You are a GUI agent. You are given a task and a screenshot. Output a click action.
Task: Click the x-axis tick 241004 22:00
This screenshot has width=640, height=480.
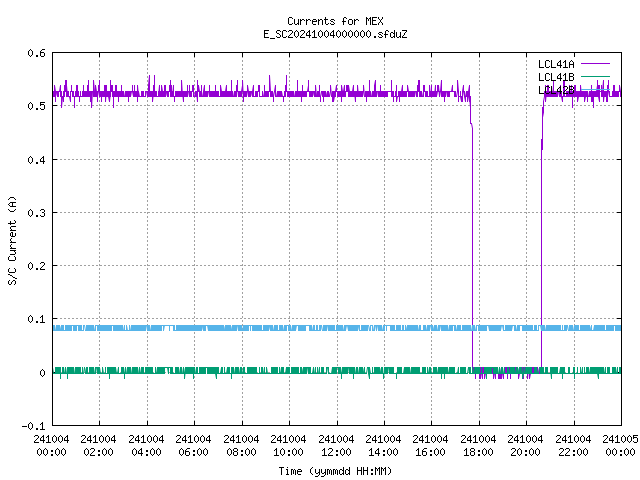tap(573, 446)
